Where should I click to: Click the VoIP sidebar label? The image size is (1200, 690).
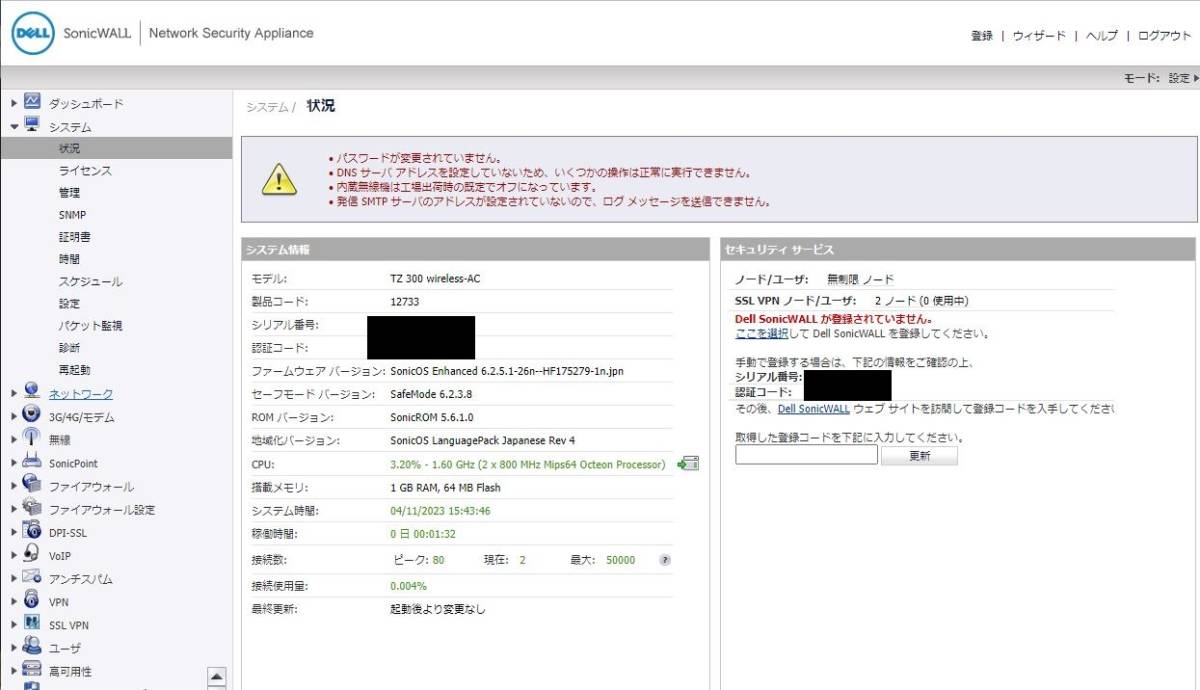pos(60,556)
